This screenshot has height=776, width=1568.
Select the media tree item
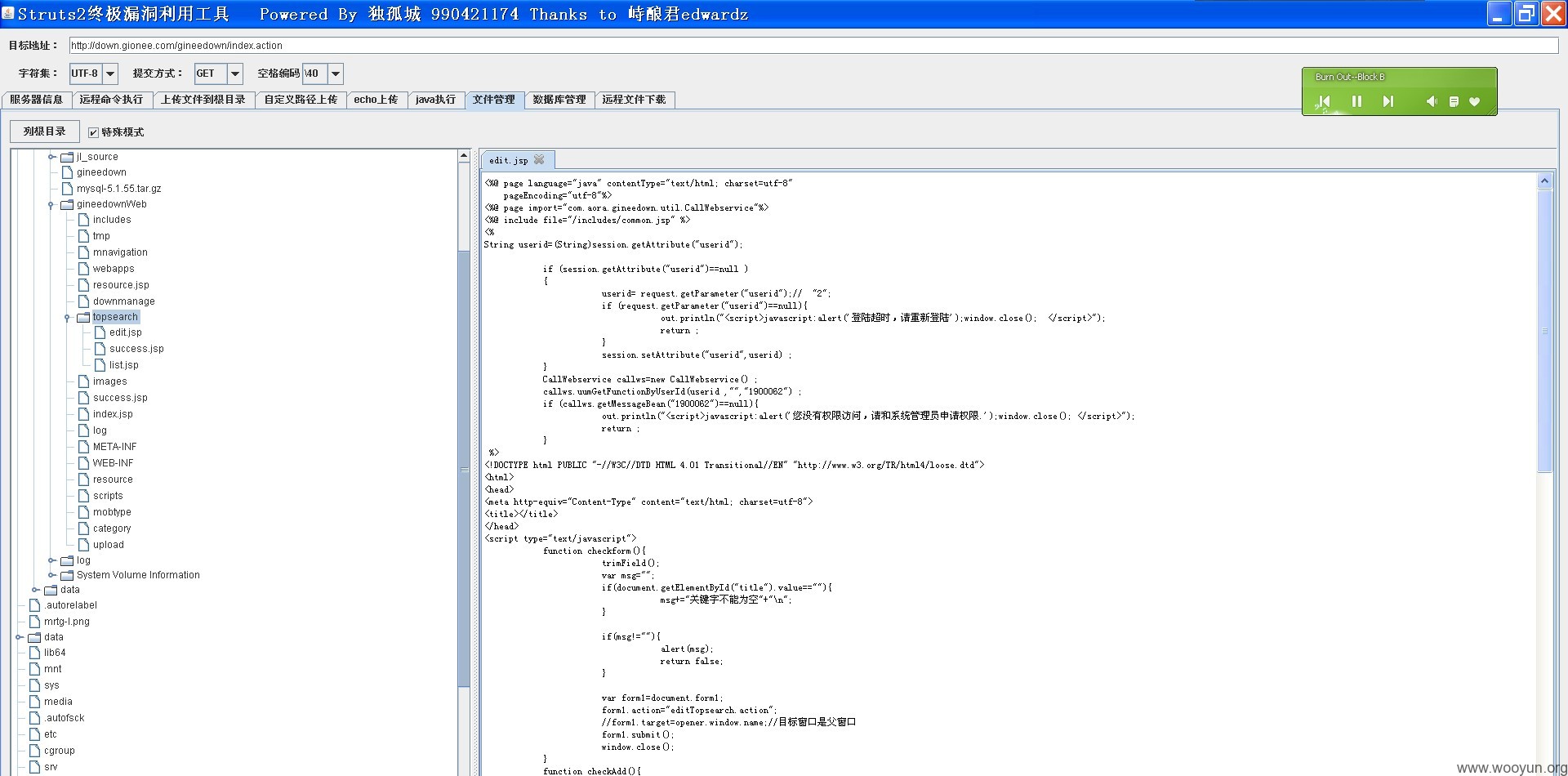58,702
